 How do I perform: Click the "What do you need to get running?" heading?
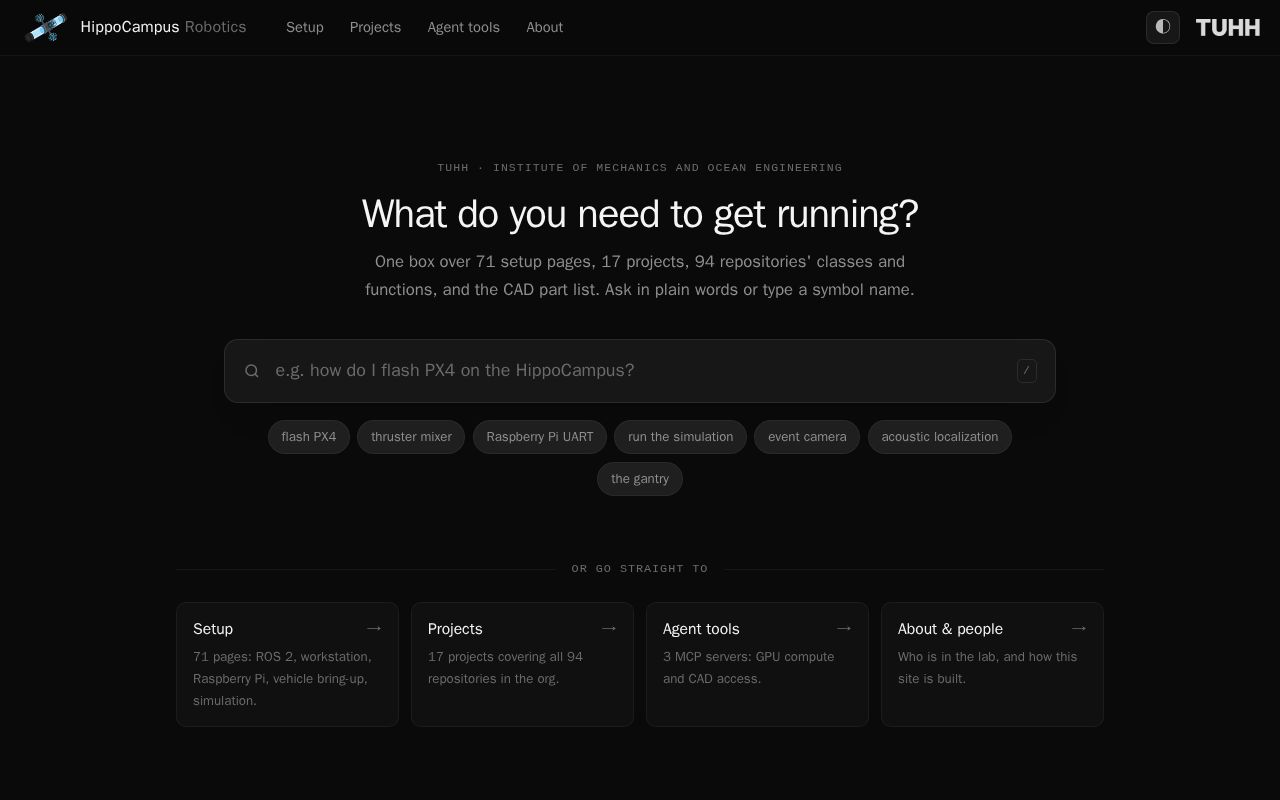640,214
